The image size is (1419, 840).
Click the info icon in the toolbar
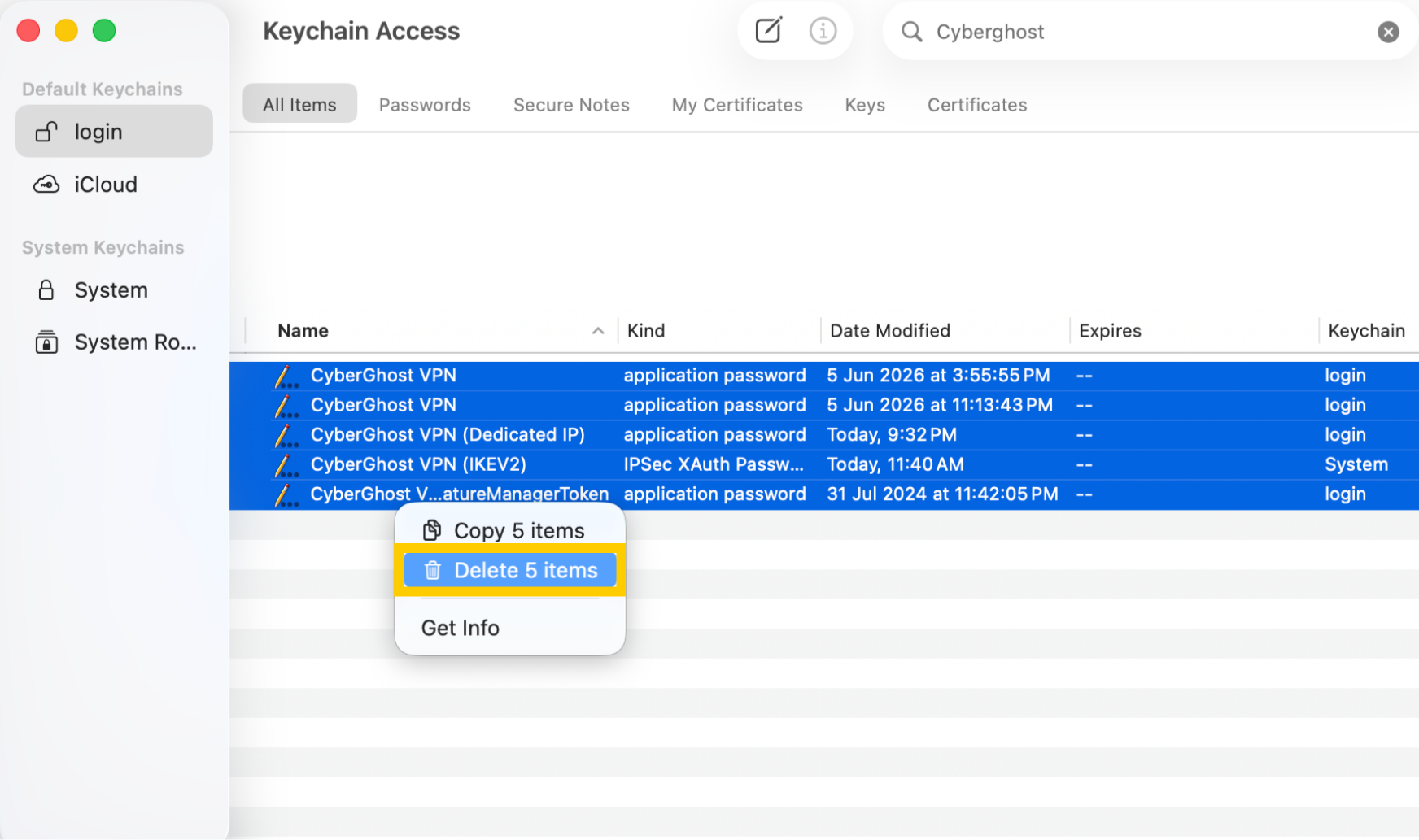823,31
